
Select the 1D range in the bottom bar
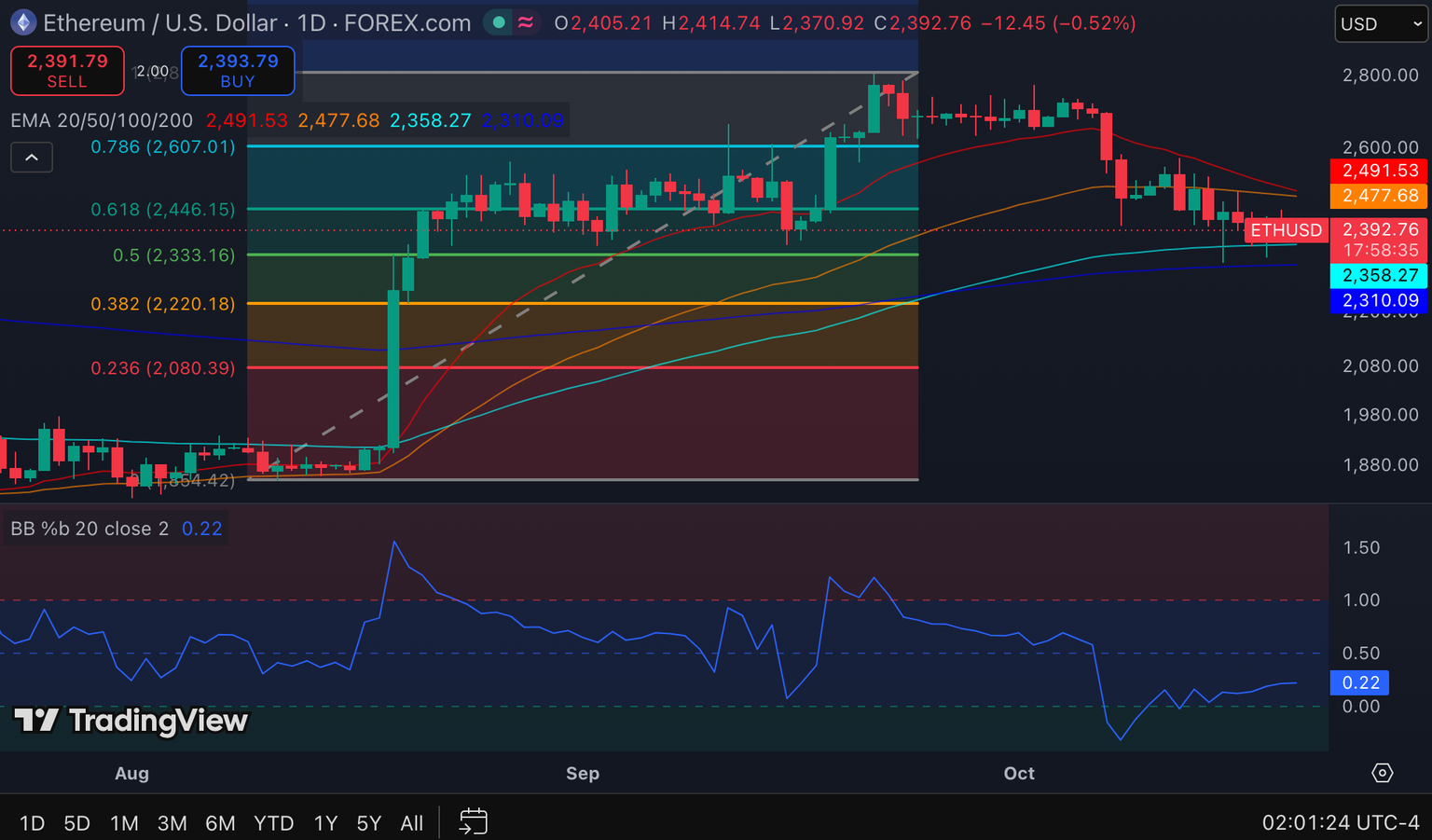[x=33, y=823]
